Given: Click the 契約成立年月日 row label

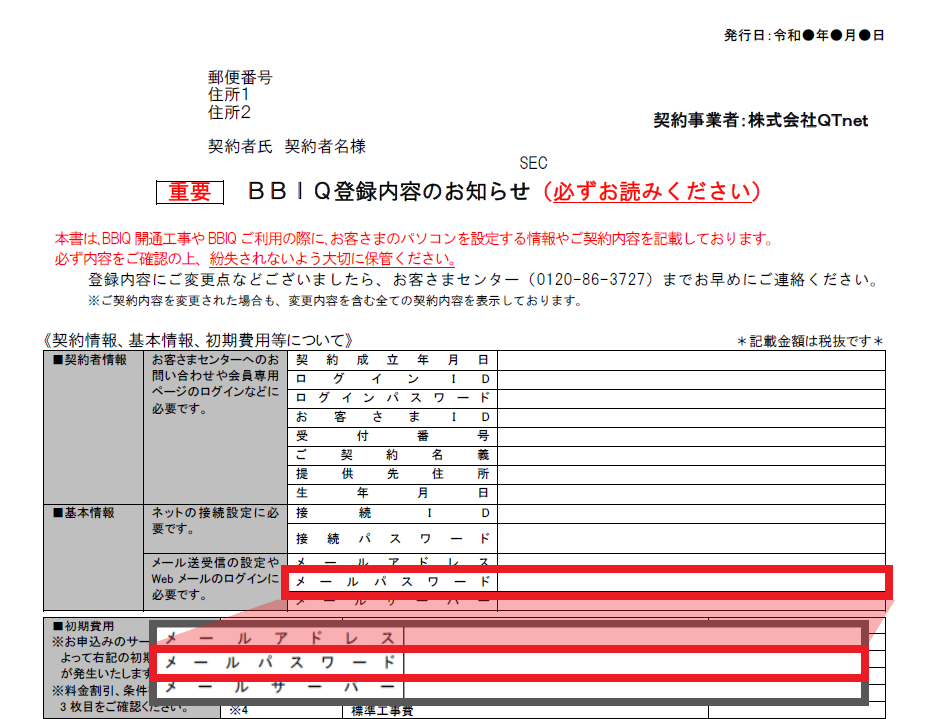Looking at the screenshot, I should 392,360.
